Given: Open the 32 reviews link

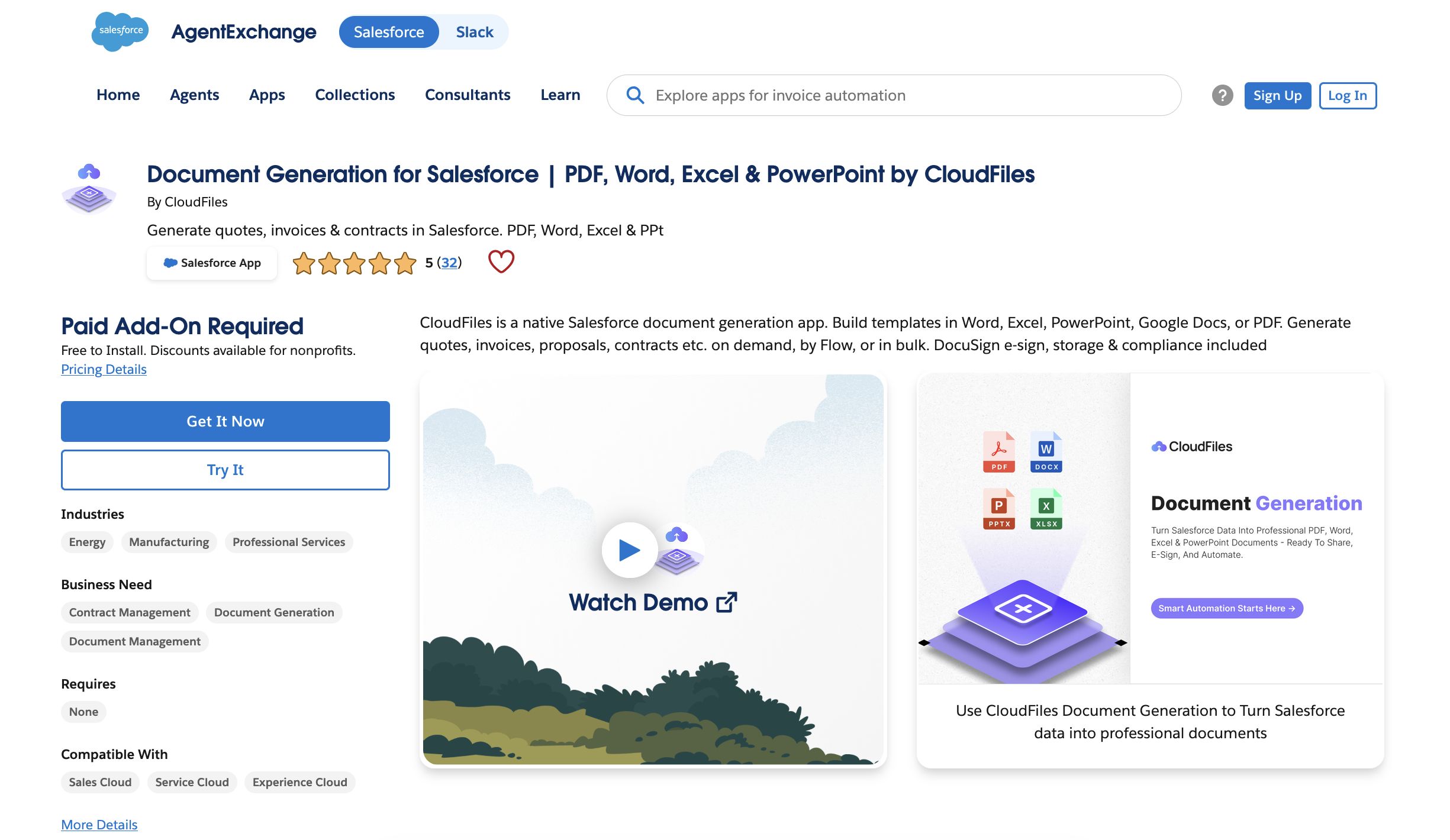Looking at the screenshot, I should 449,263.
